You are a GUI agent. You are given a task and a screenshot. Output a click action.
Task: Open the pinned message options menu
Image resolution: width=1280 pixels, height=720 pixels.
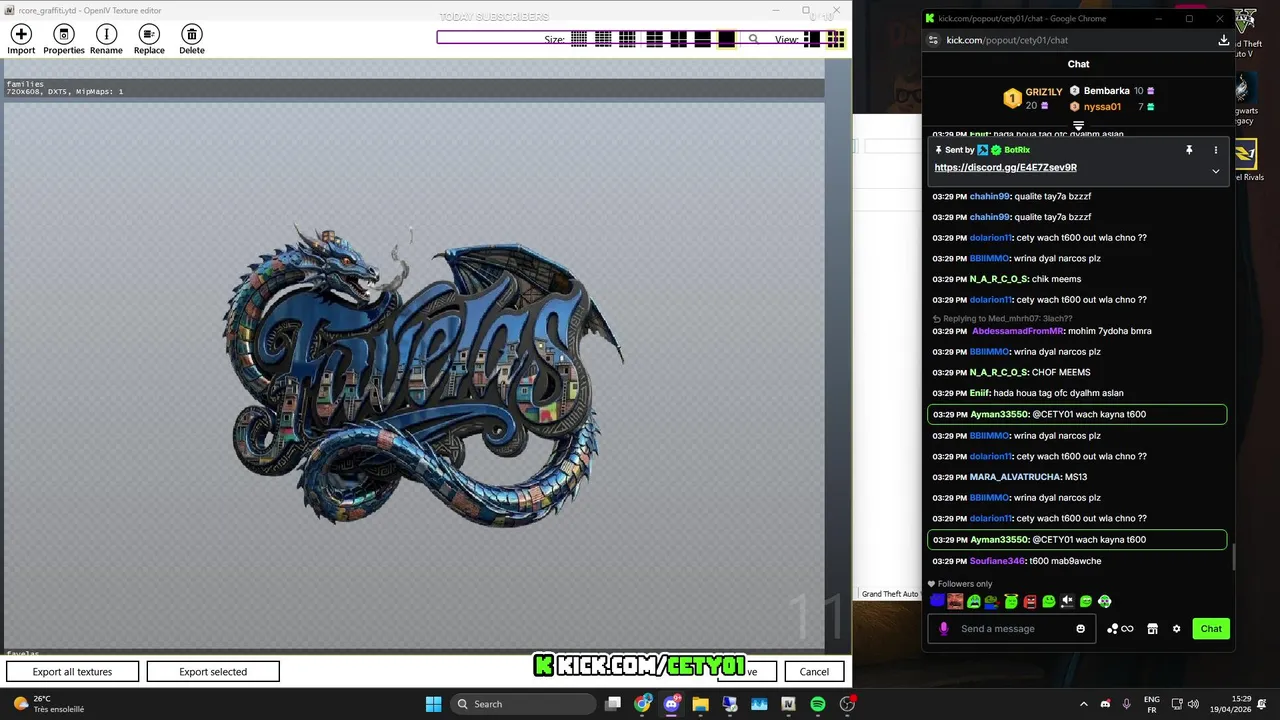1216,150
